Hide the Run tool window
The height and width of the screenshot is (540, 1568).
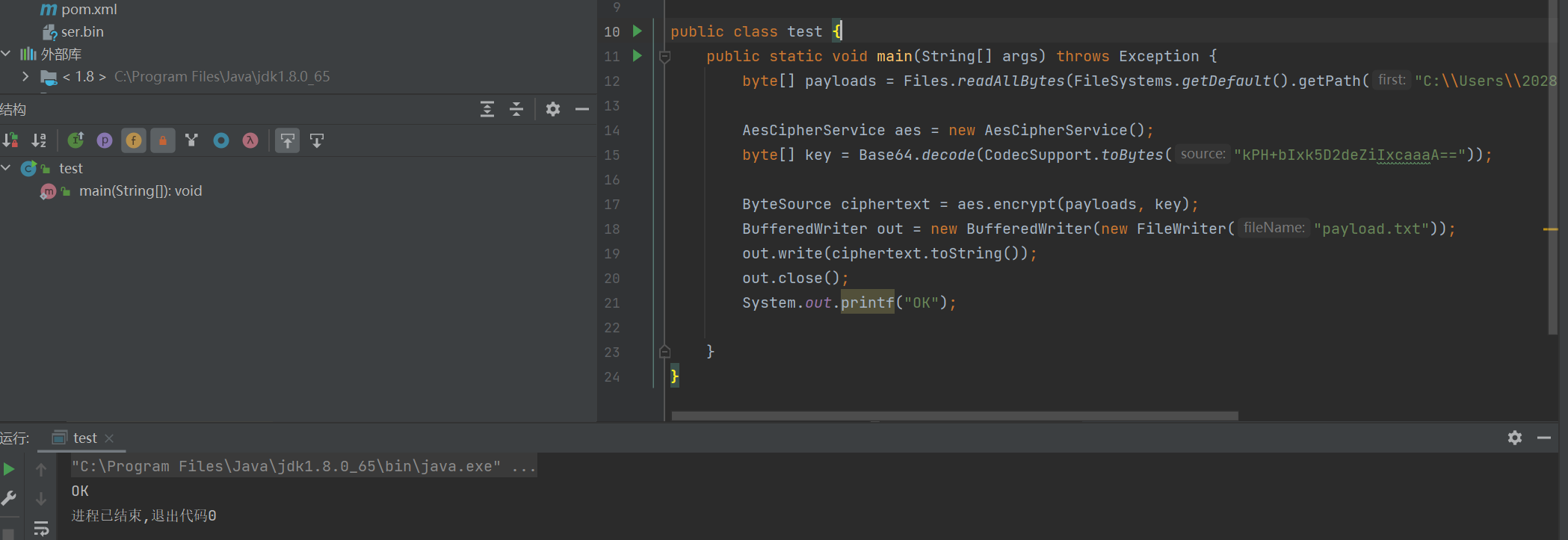tap(1544, 438)
